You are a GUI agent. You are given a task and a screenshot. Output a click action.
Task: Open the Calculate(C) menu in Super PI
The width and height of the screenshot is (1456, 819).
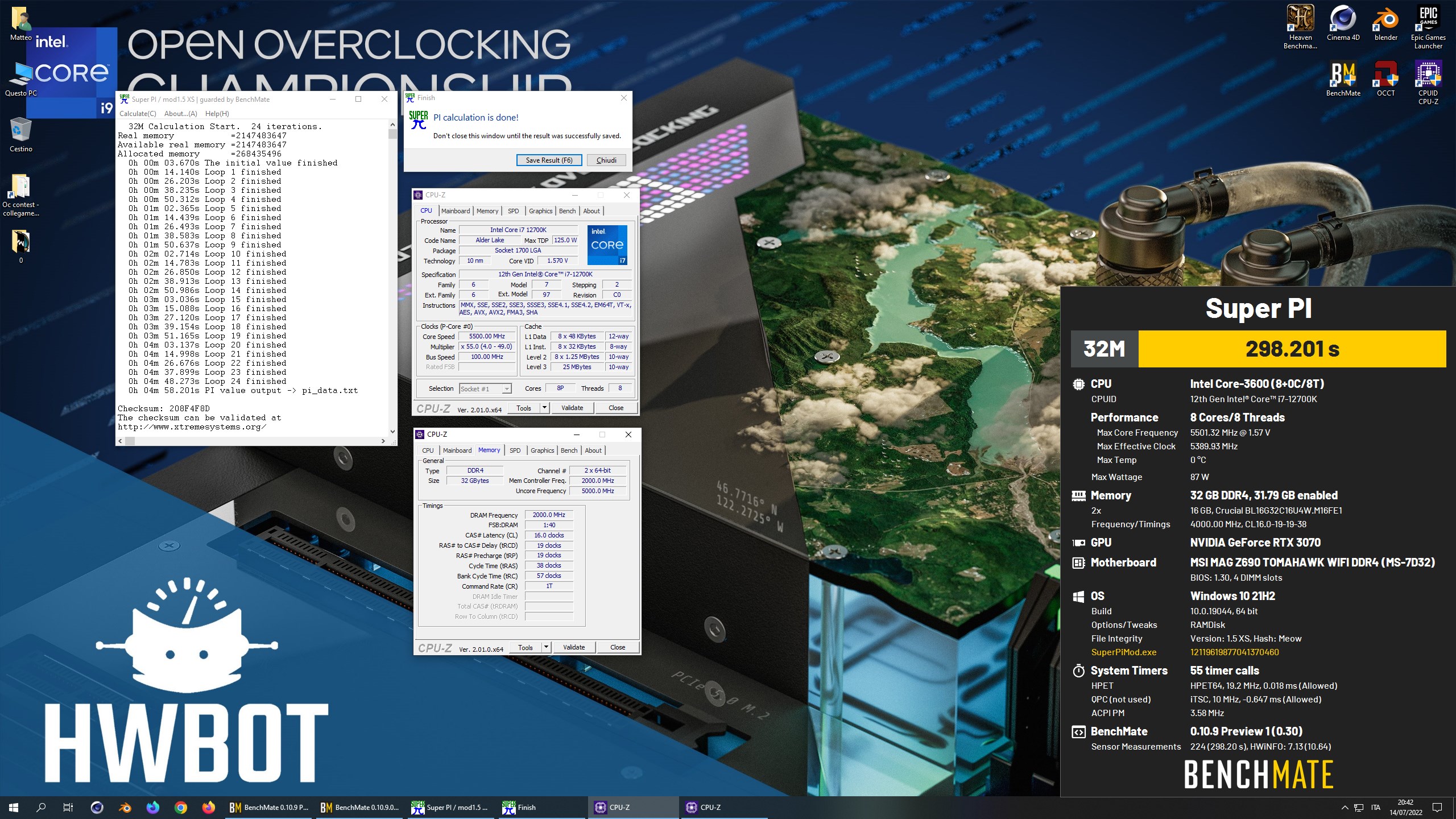(138, 114)
